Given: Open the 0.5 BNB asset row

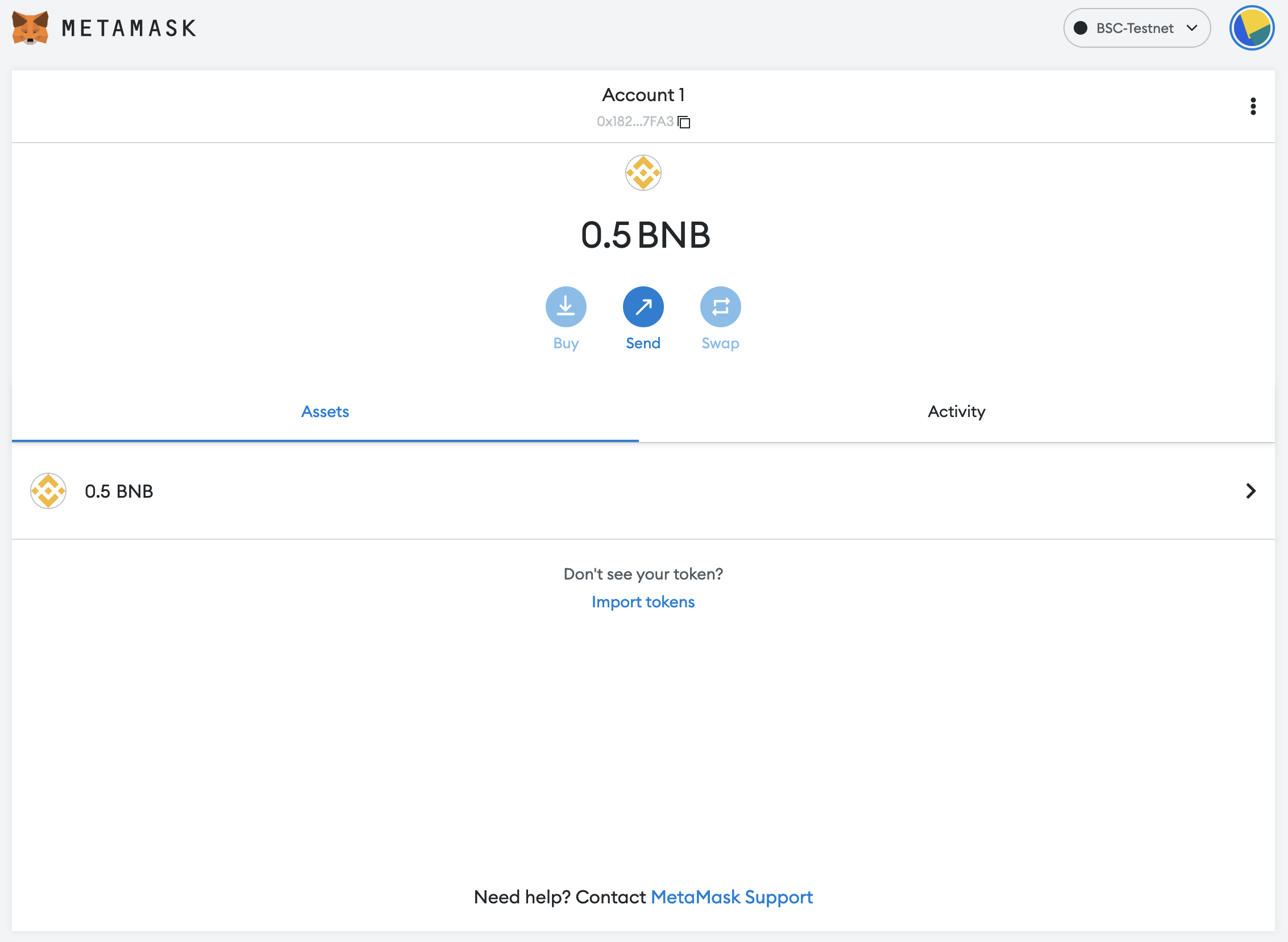Looking at the screenshot, I should tap(643, 491).
